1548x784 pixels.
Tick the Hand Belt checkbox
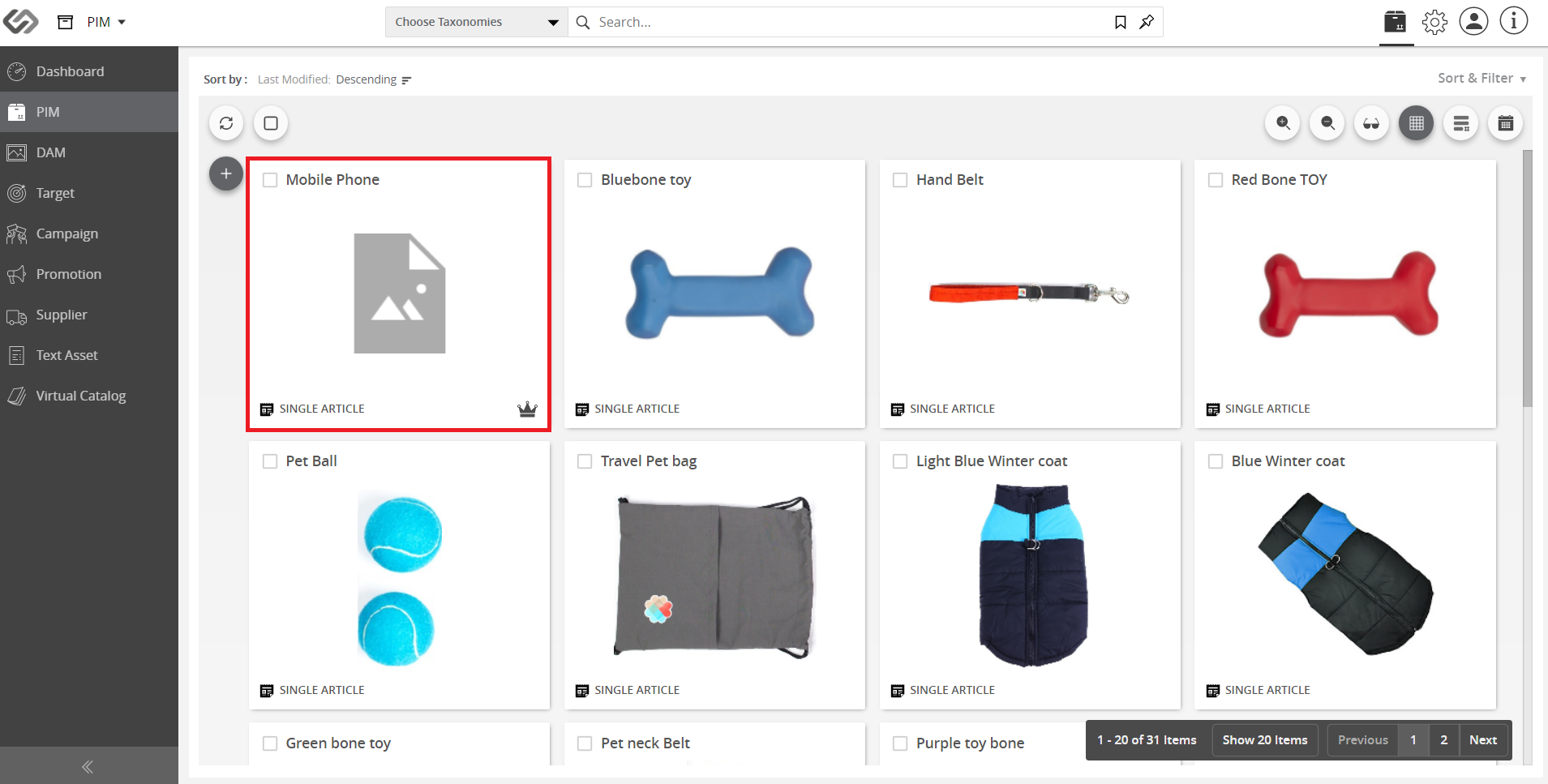click(900, 180)
